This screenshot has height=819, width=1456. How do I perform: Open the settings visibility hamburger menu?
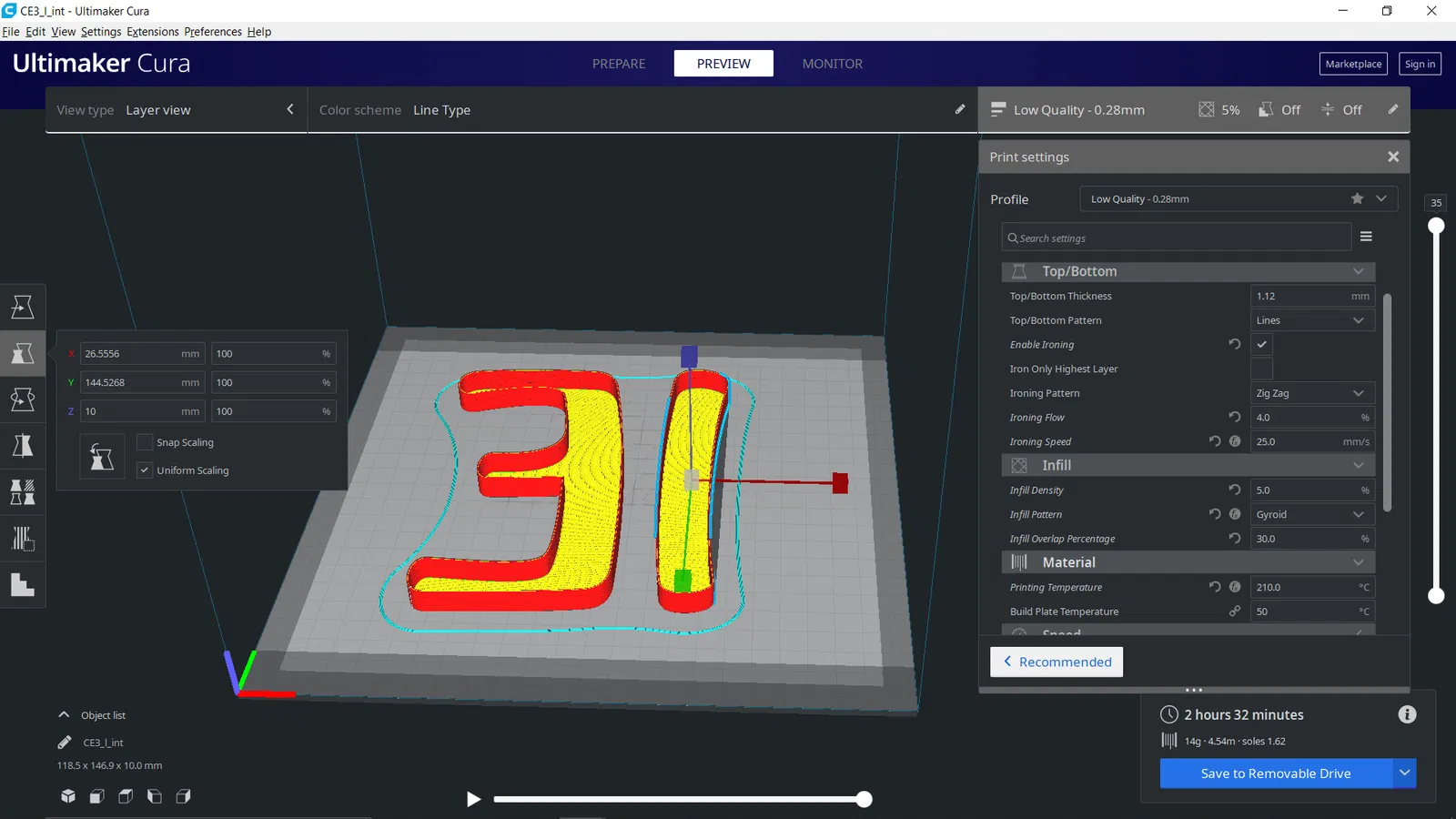pyautogui.click(x=1366, y=237)
